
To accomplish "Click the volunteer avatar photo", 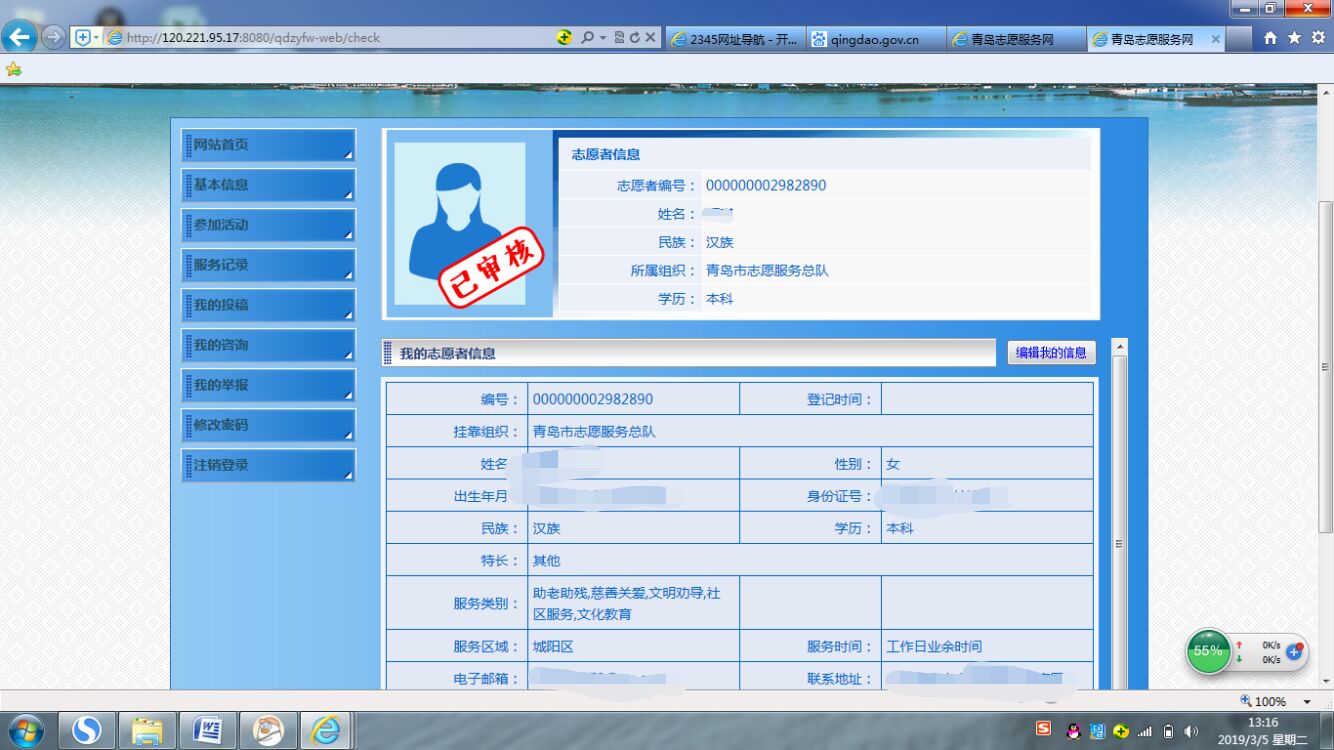I will pos(460,224).
